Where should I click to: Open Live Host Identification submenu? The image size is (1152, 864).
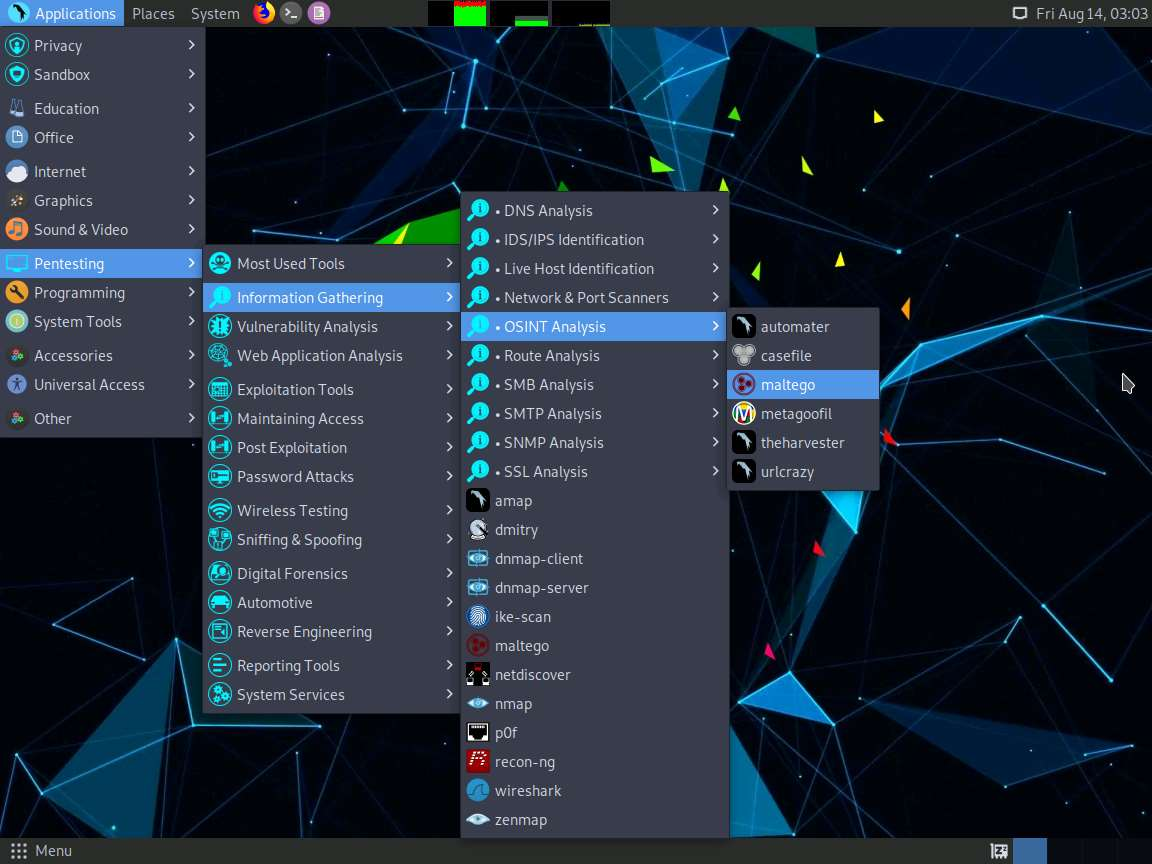[x=594, y=268]
